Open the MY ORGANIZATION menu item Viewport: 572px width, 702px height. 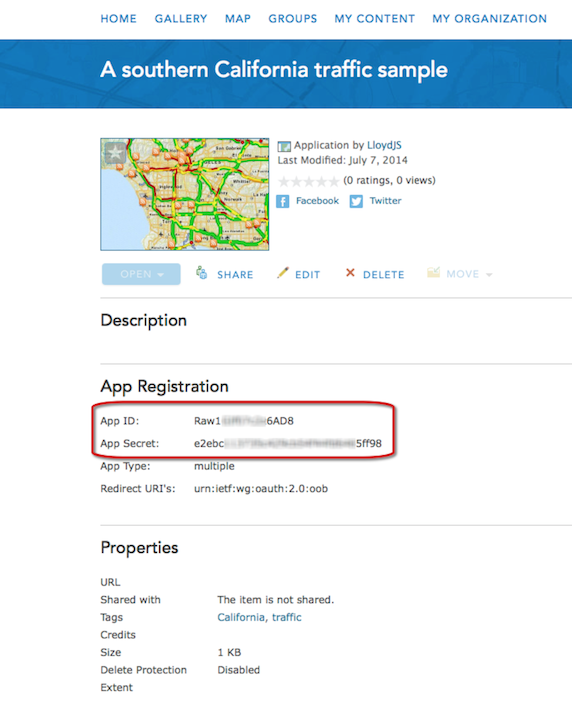489,19
